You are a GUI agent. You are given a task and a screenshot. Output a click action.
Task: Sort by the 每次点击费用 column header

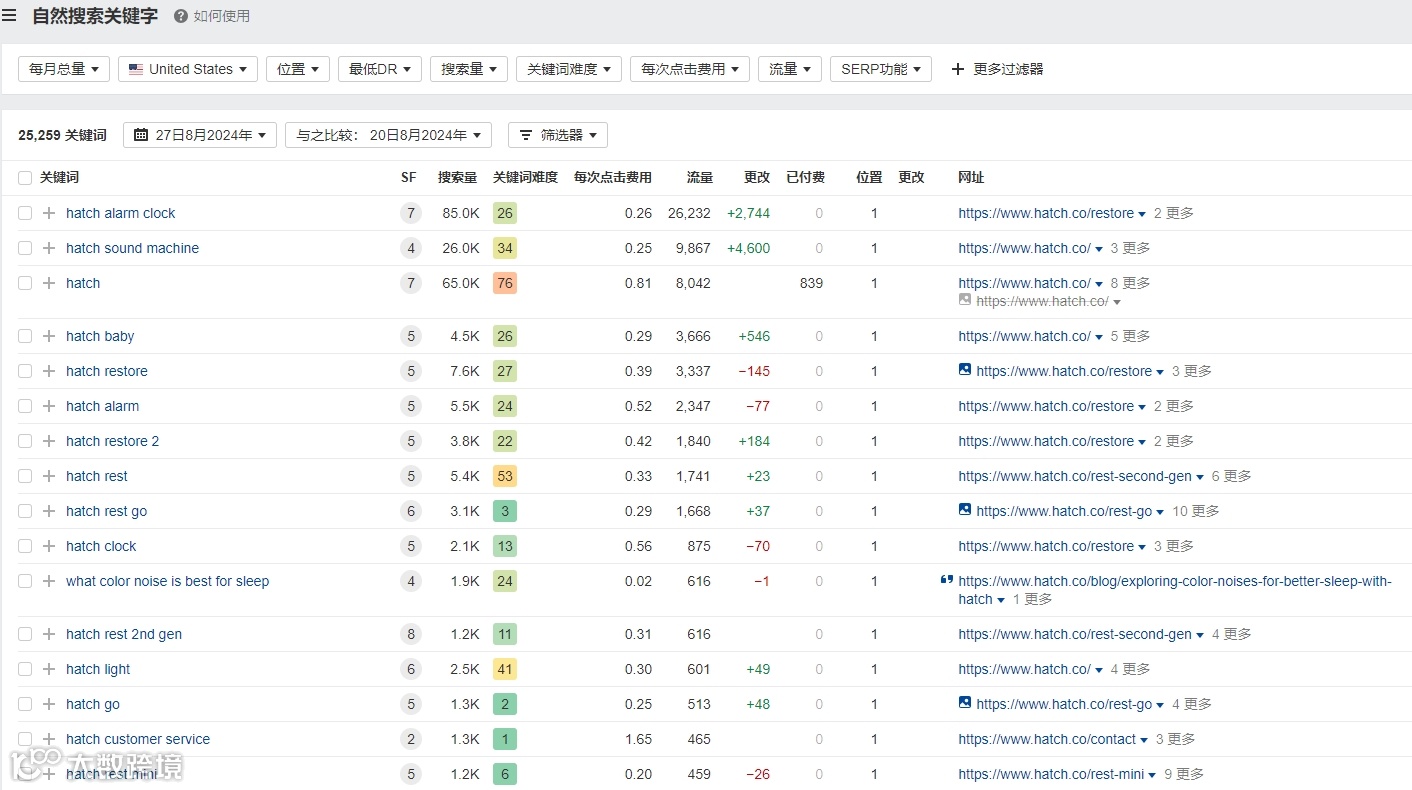coord(612,177)
